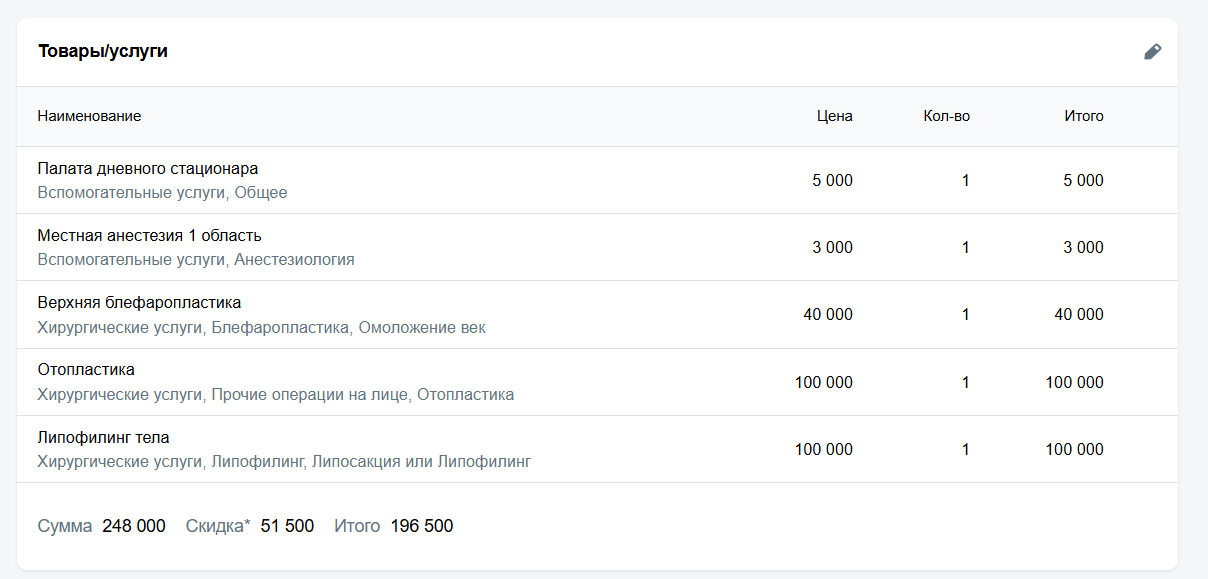Click the final Итого 196 500 value
The height and width of the screenshot is (579, 1208).
pos(421,526)
